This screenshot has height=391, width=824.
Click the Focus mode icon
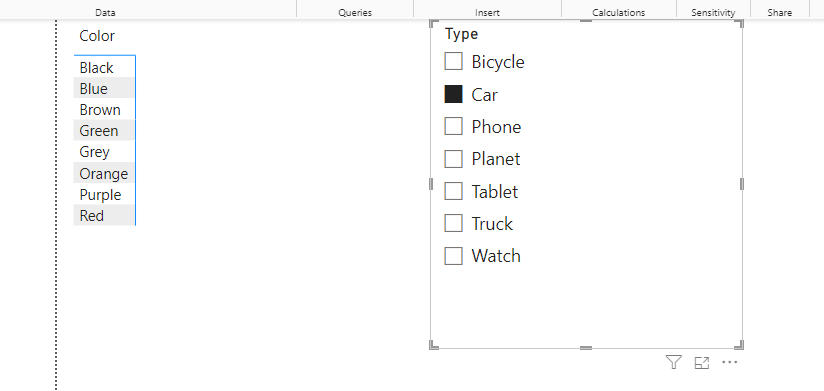point(702,363)
